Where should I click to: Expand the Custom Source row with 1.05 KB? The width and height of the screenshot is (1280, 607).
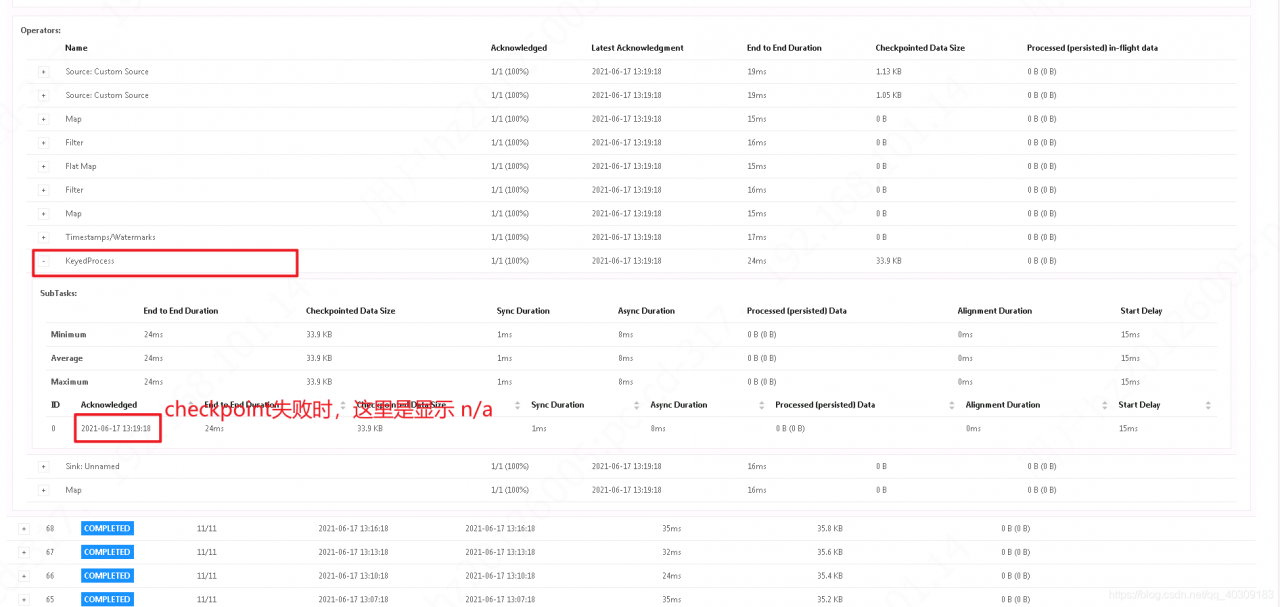(x=43, y=96)
